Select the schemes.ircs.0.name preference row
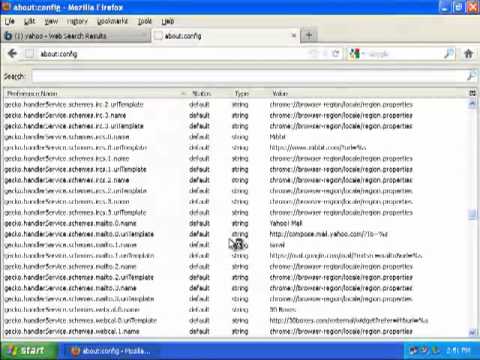Viewport: 480px width, 360px height. pos(236,137)
